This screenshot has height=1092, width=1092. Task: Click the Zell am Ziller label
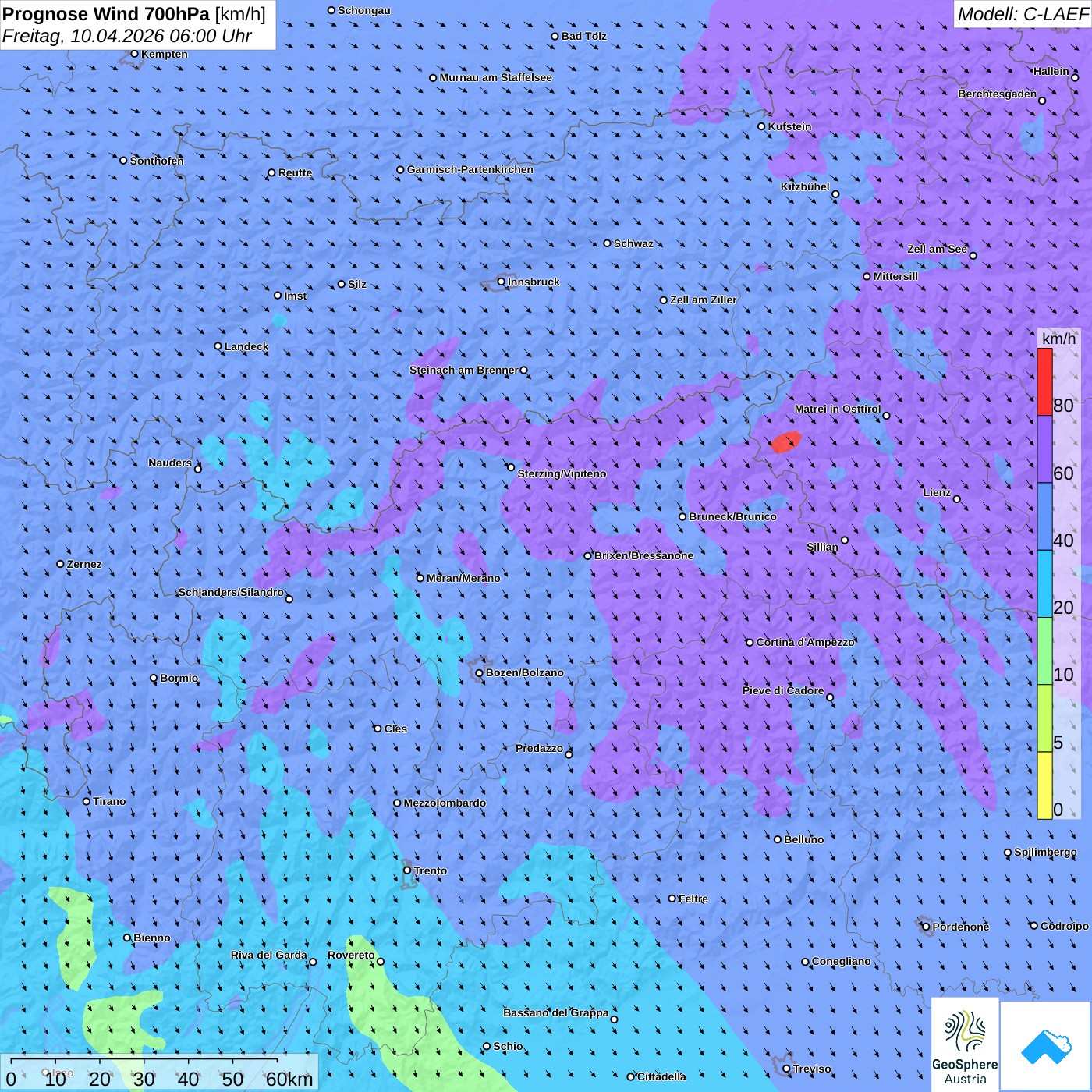[x=704, y=300]
